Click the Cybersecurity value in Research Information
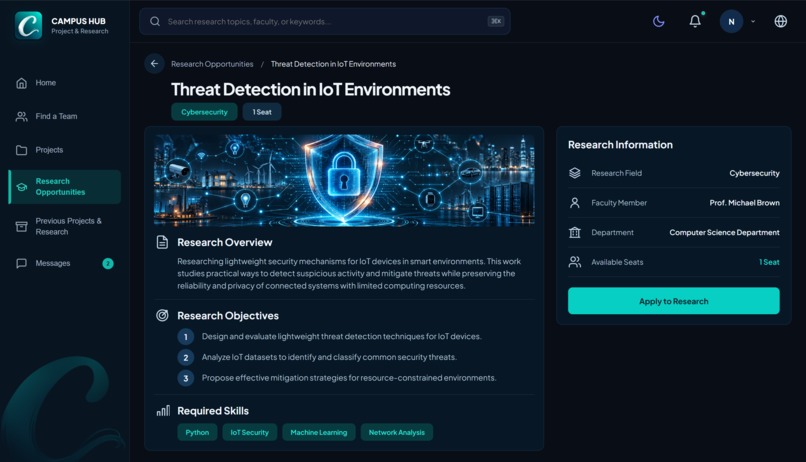The width and height of the screenshot is (806, 462). pos(754,173)
